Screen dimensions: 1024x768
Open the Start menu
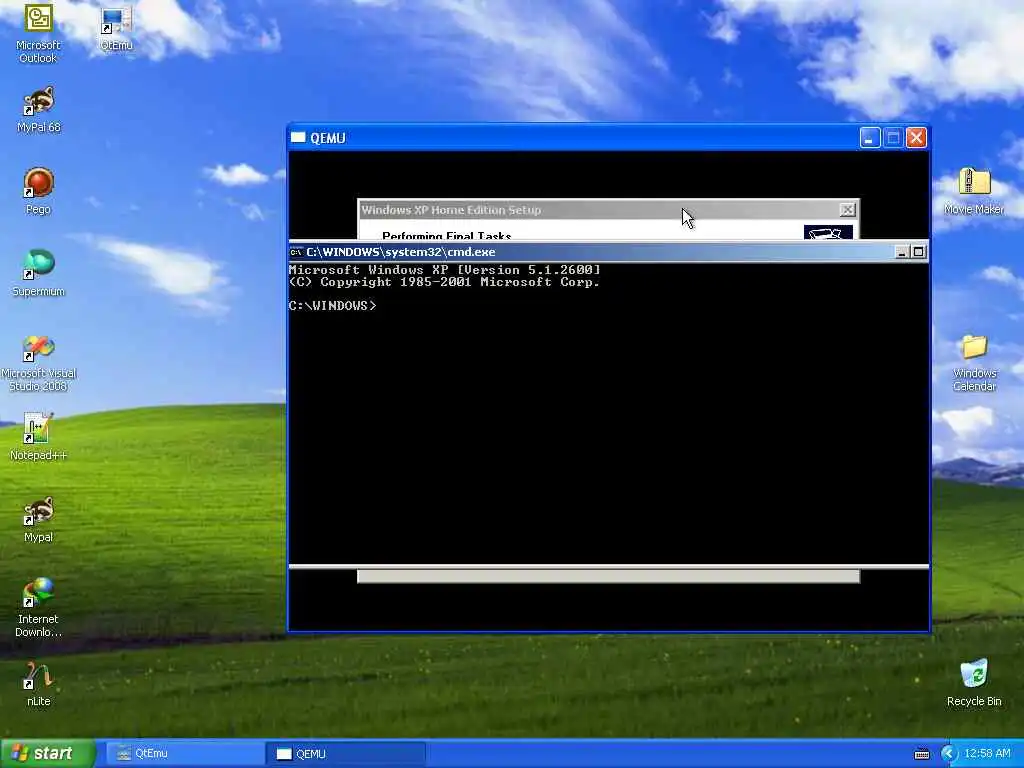(x=48, y=754)
